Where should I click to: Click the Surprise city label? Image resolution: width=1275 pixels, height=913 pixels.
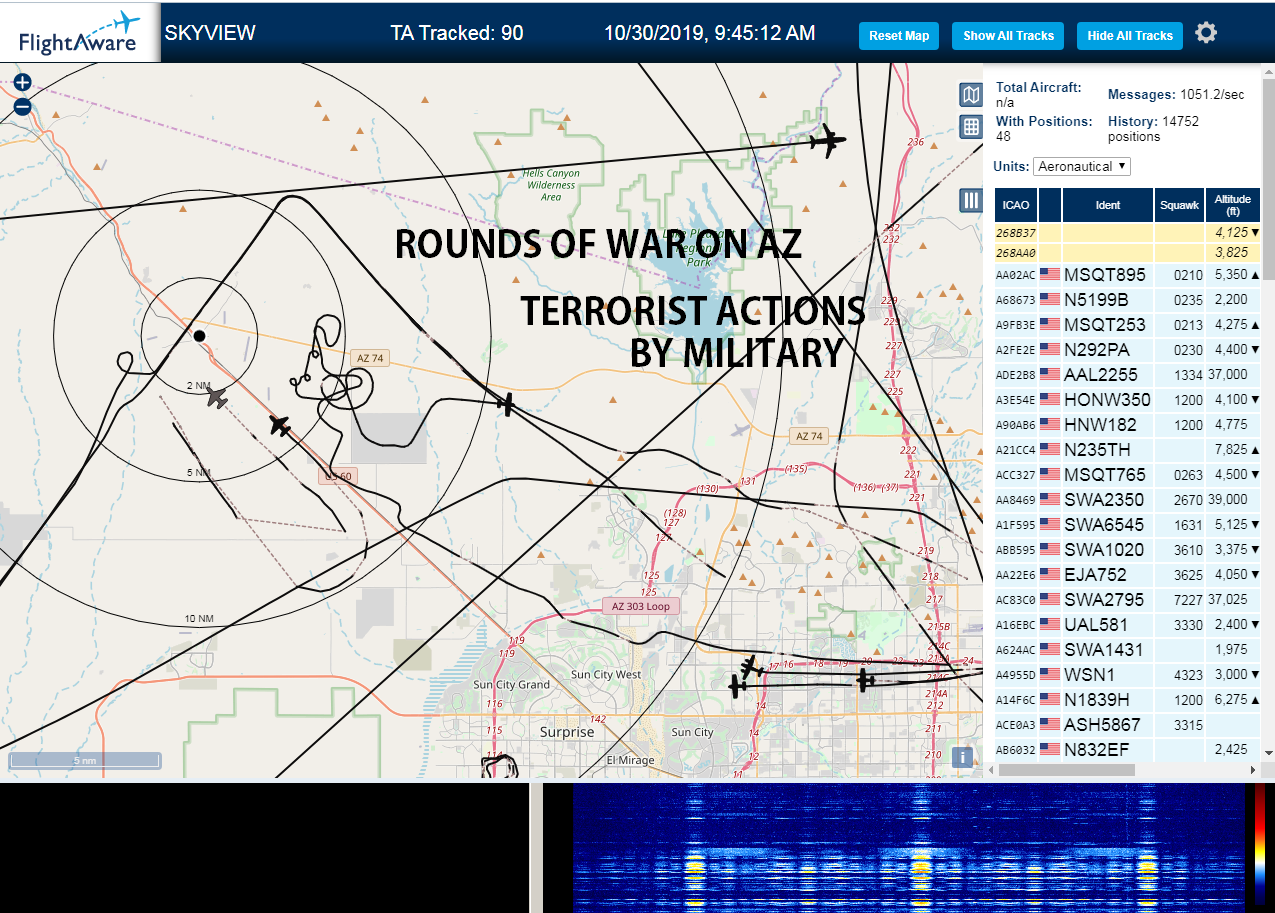coord(566,732)
